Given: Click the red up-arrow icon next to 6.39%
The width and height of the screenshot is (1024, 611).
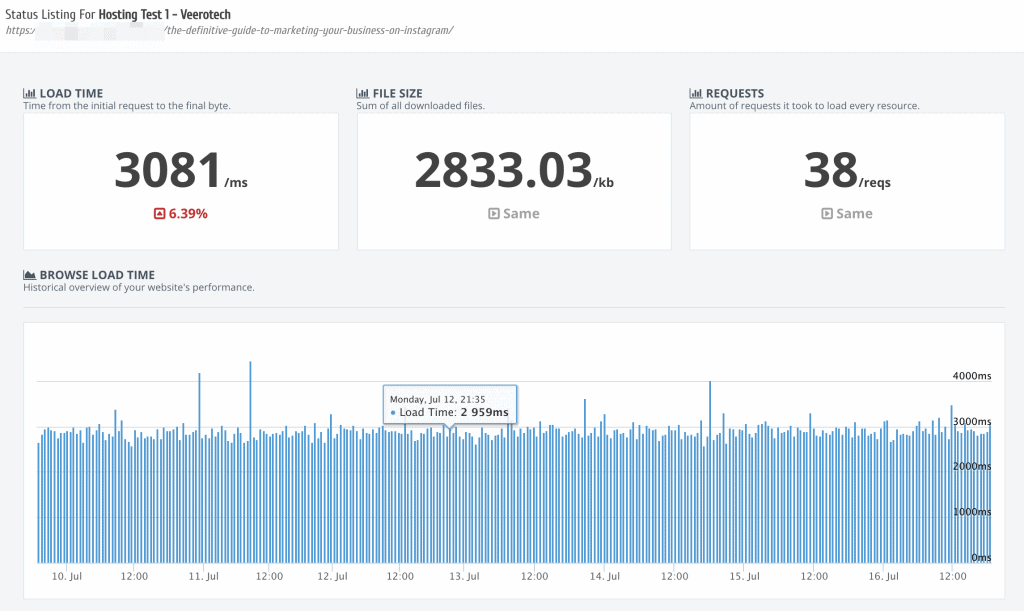Looking at the screenshot, I should coord(159,214).
